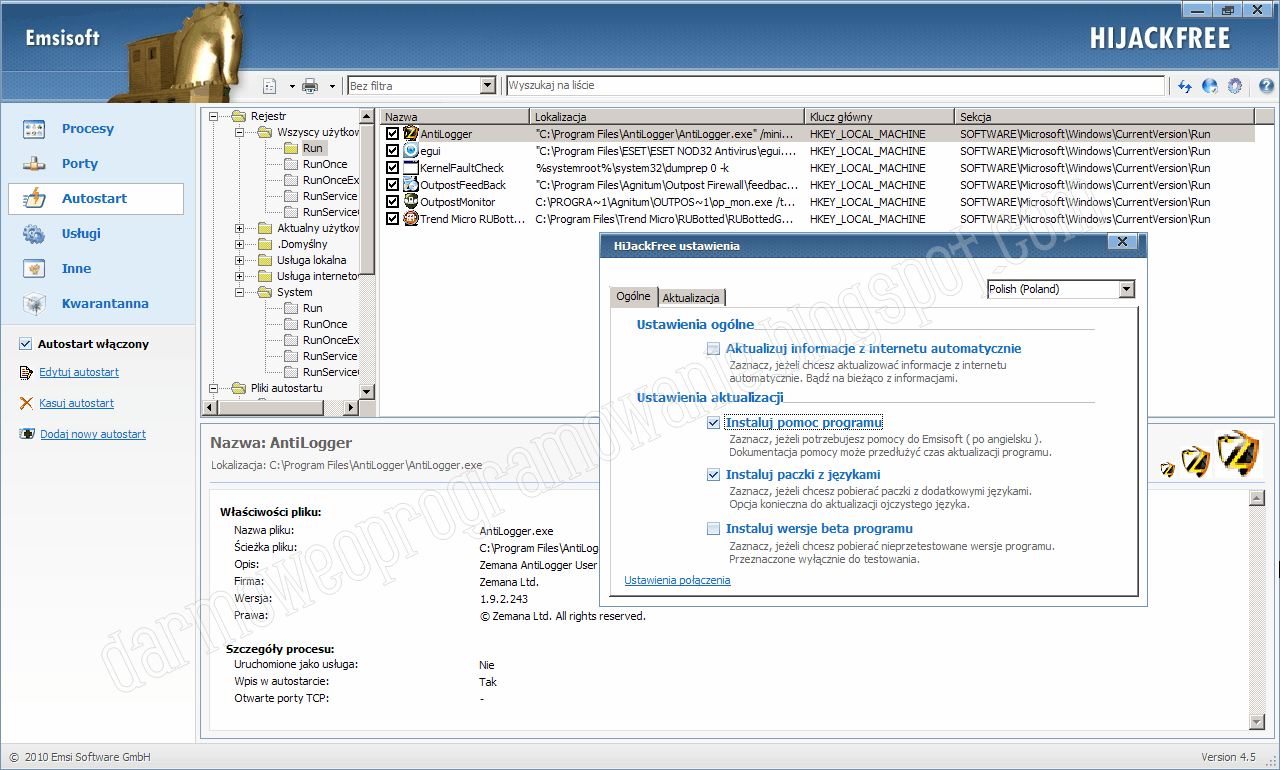Viewport: 1280px width, 770px height.
Task: Click the refresh arrows toolbar icon
Action: click(1185, 86)
